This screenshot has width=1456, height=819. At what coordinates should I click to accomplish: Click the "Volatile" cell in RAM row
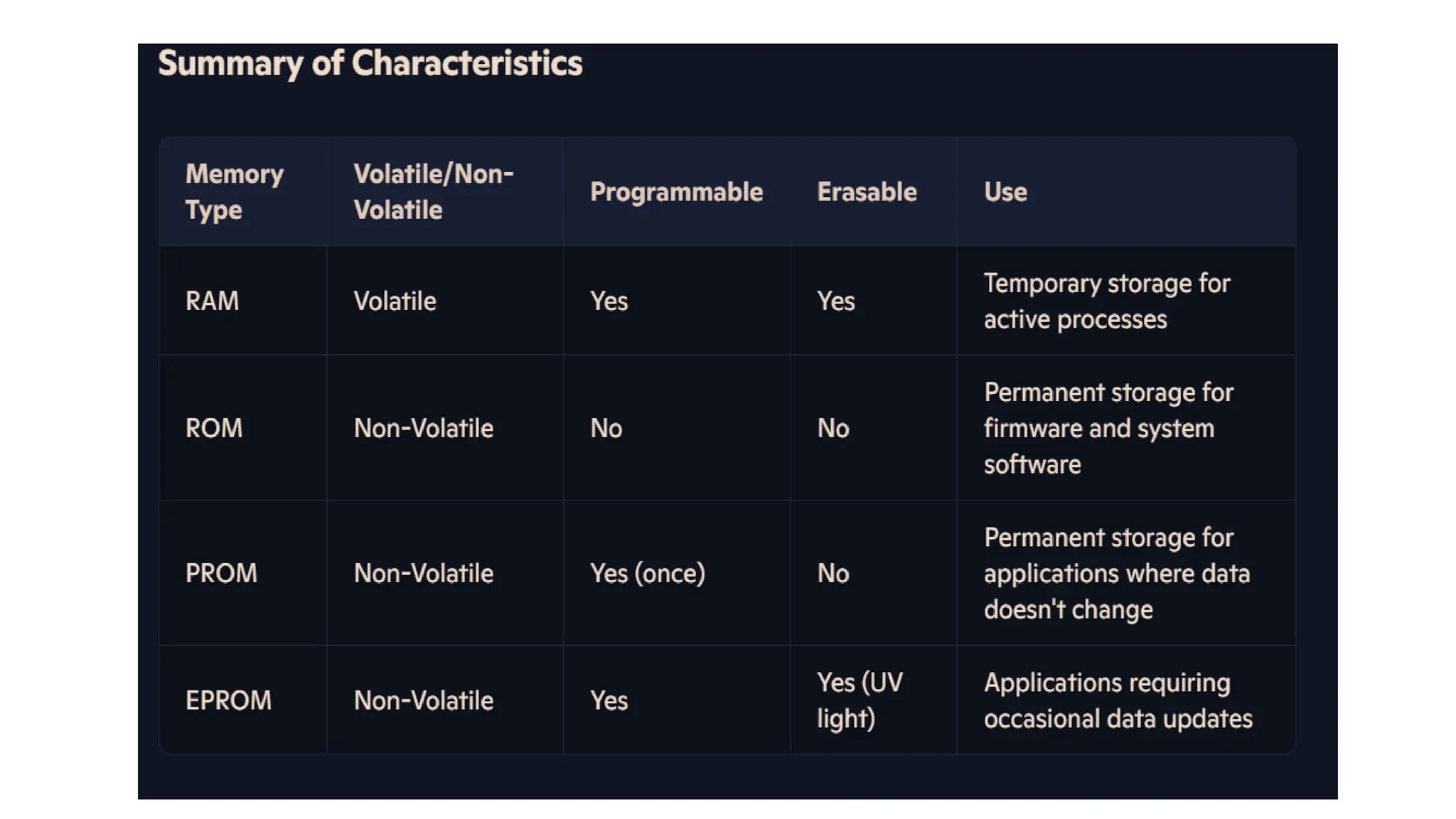pos(395,301)
